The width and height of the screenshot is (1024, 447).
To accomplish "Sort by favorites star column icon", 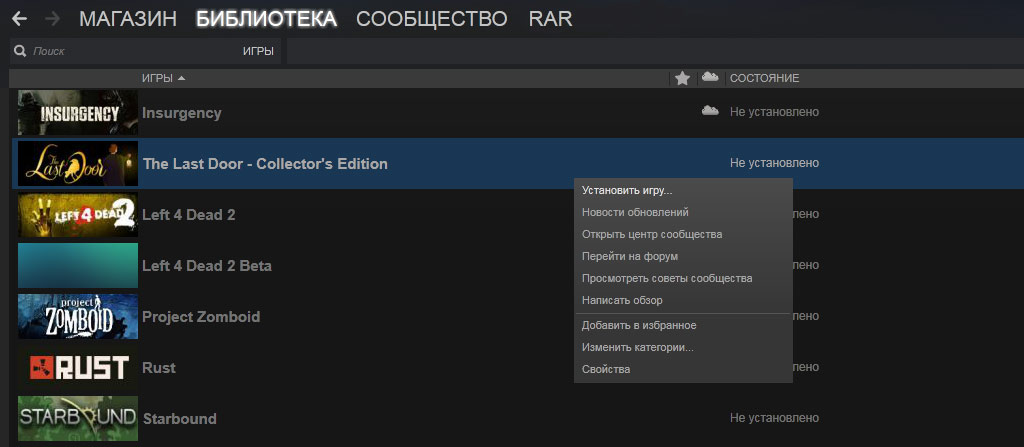I will [682, 78].
